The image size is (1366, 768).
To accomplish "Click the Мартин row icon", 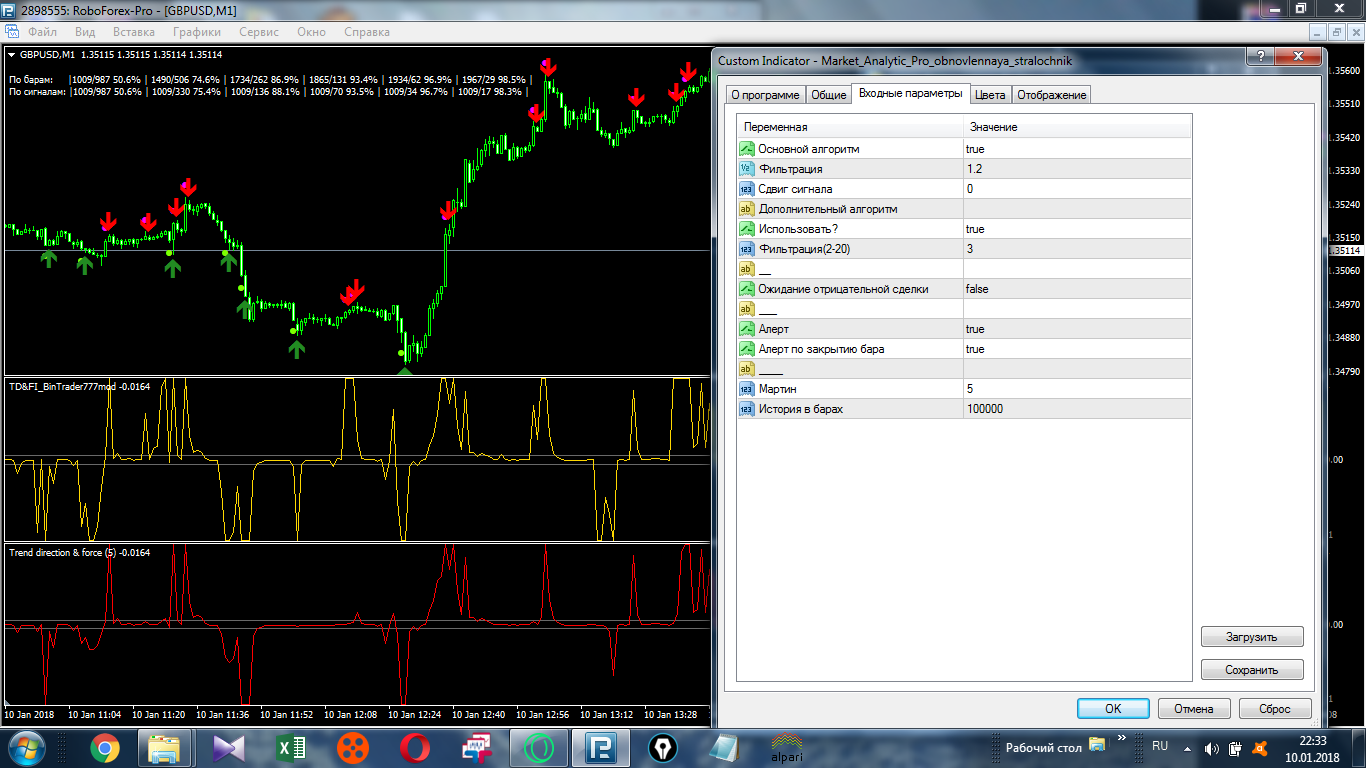I will [x=746, y=389].
